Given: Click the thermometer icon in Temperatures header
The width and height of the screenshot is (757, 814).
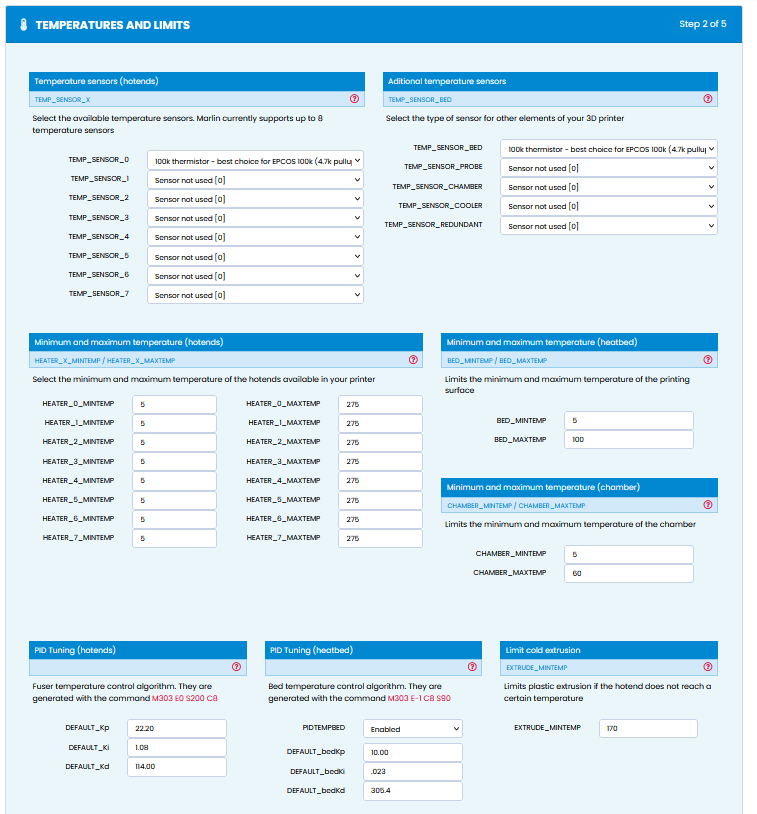Looking at the screenshot, I should [x=23, y=24].
